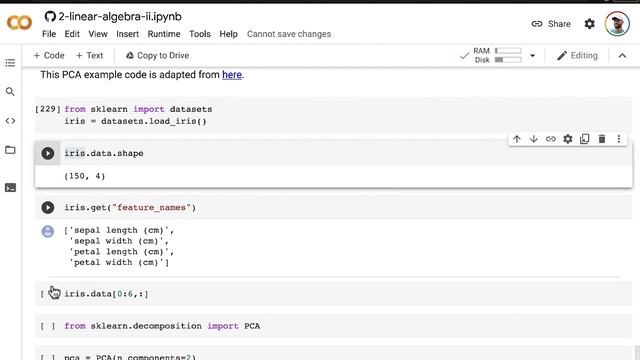Click into the iris.data[0:6,:] code cell
The image size is (640, 360).
coord(333,293)
